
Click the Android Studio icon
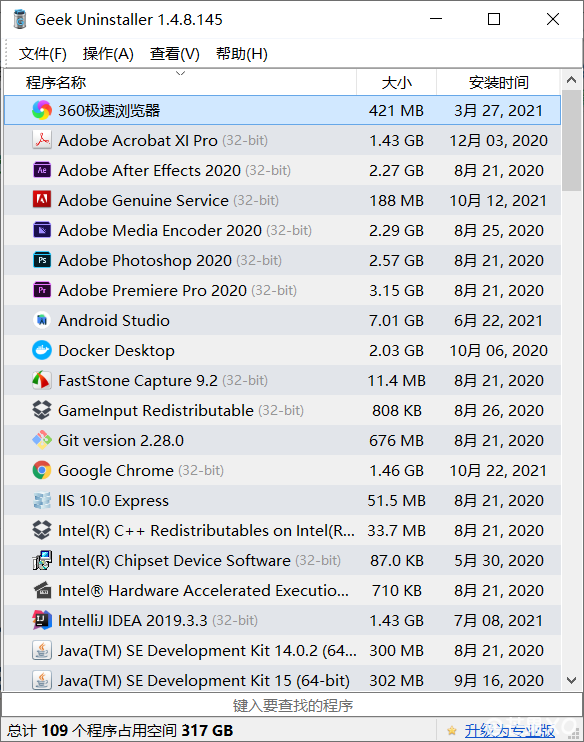(x=42, y=320)
